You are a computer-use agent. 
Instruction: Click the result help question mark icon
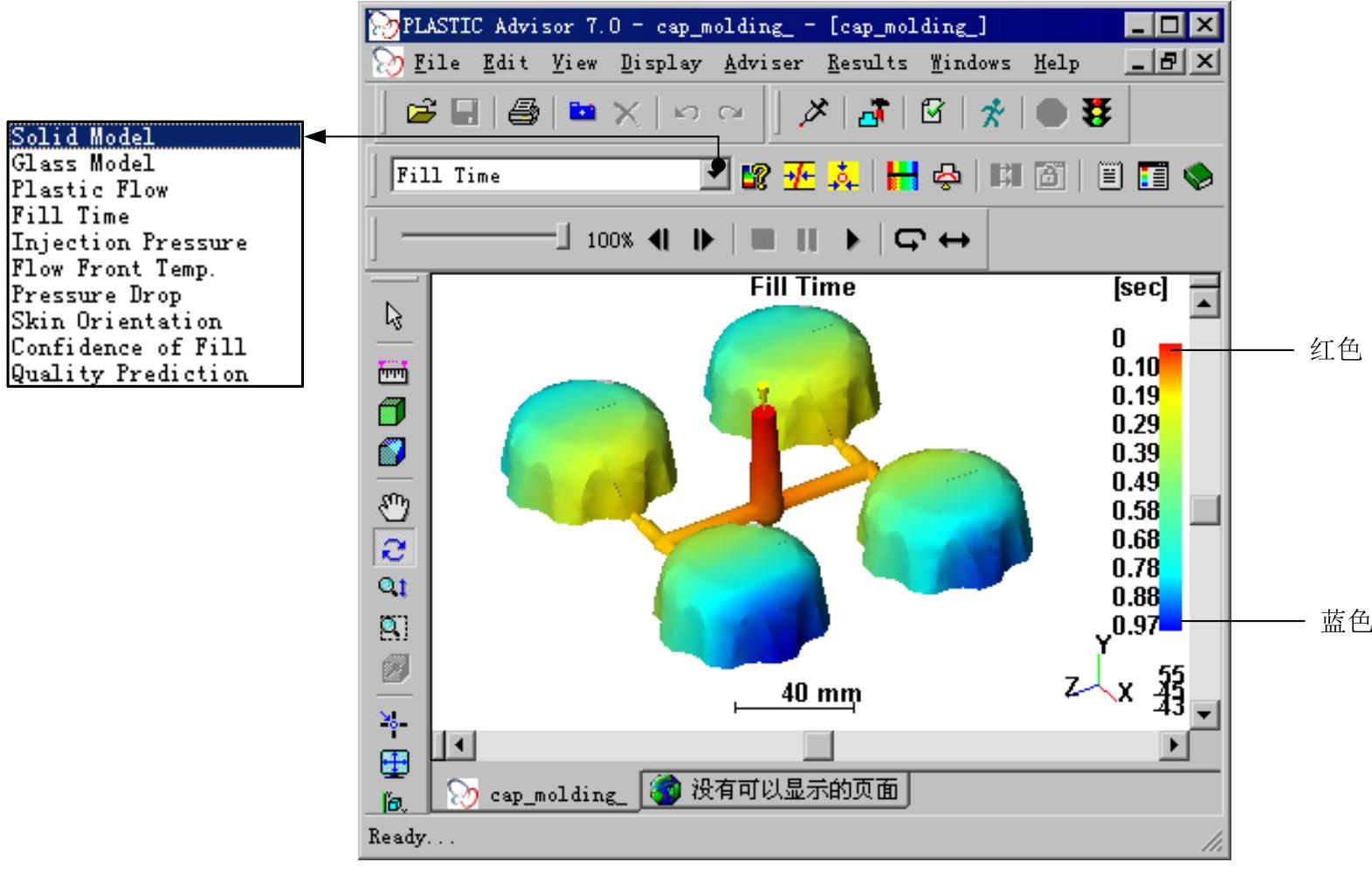click(755, 176)
